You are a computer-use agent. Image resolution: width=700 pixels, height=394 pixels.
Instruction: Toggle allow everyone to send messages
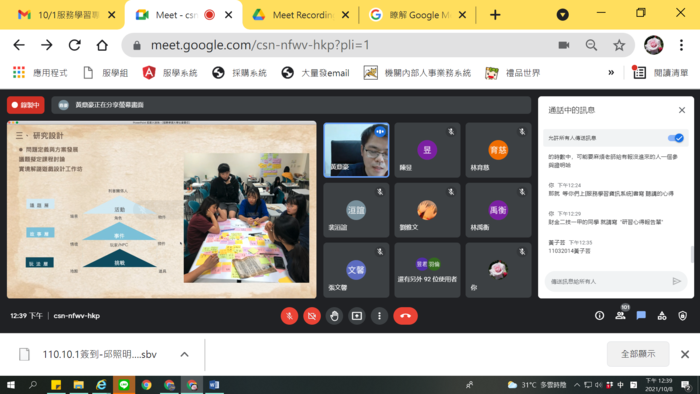(675, 138)
